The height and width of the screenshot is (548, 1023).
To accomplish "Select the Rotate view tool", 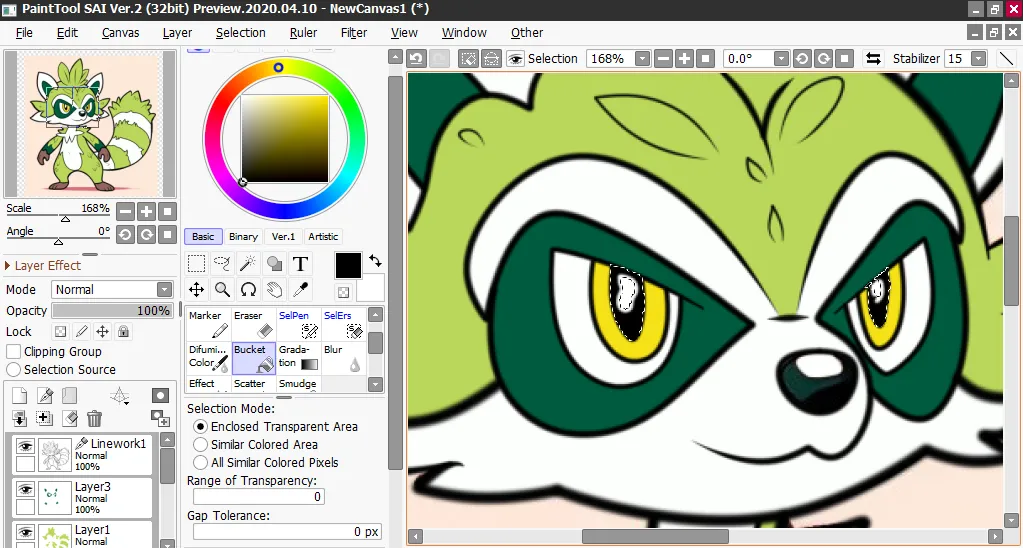I will tap(248, 289).
